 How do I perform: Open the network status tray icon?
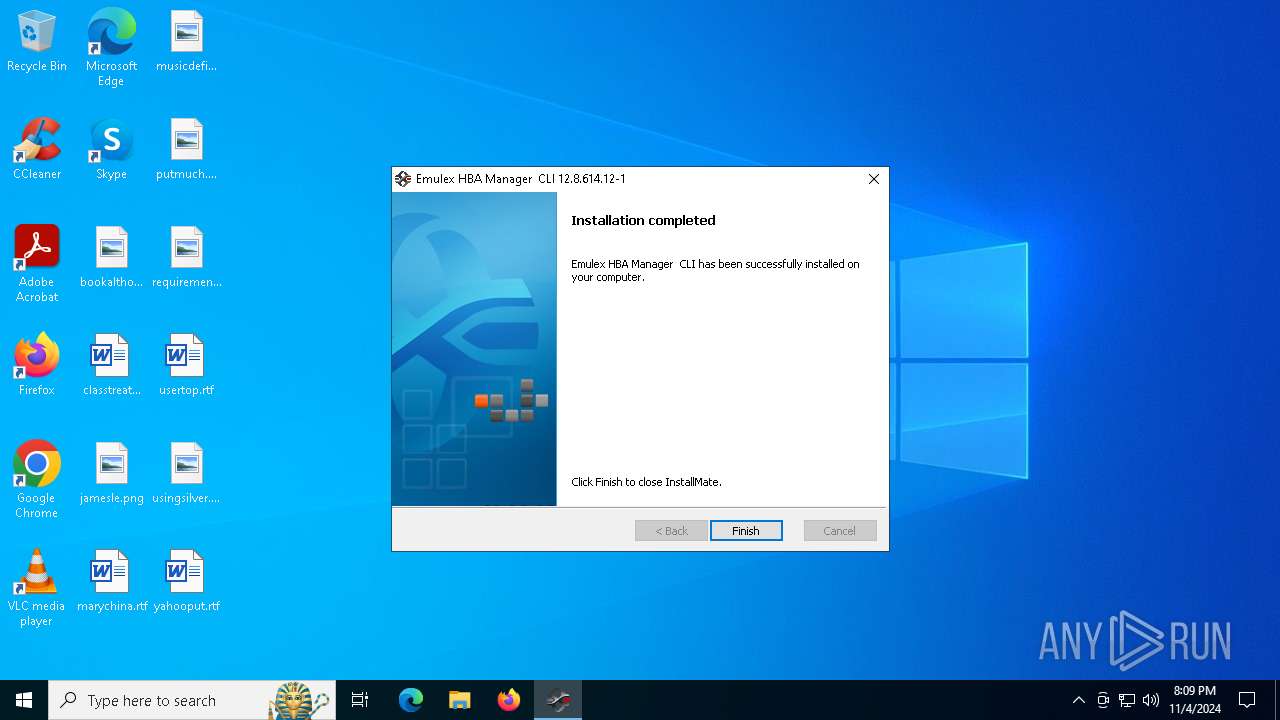(x=1127, y=700)
